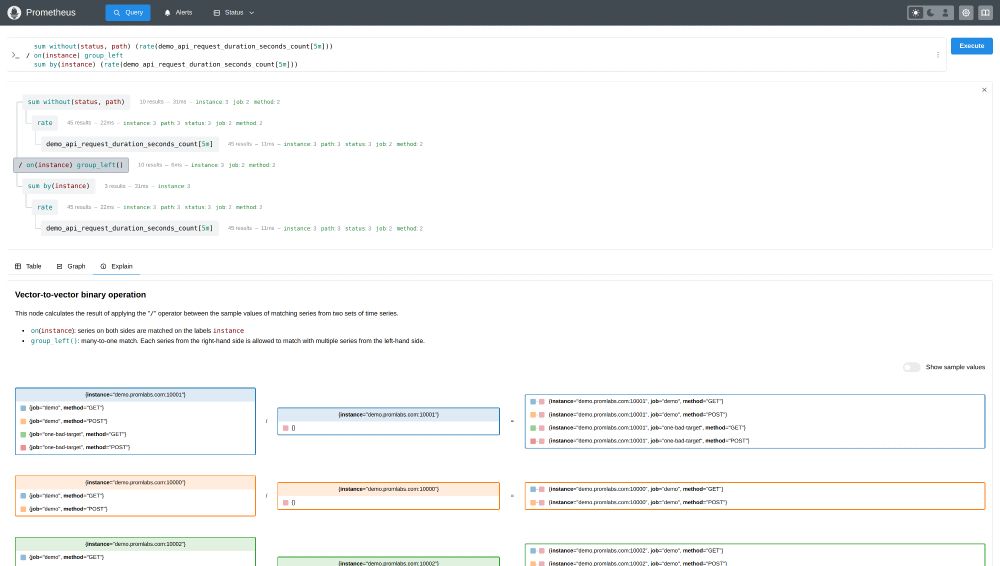This screenshot has width=1000, height=566.
Task: Select browser-preferred theme user icon
Action: tap(945, 13)
